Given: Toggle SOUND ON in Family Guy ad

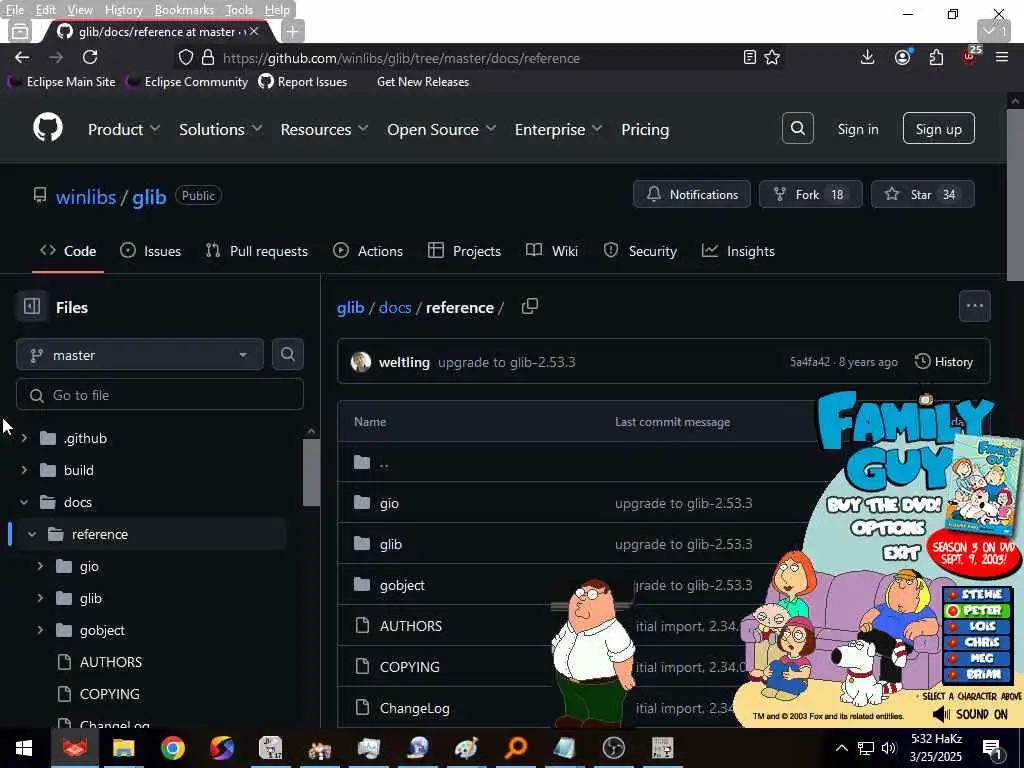Looking at the screenshot, I should (970, 714).
